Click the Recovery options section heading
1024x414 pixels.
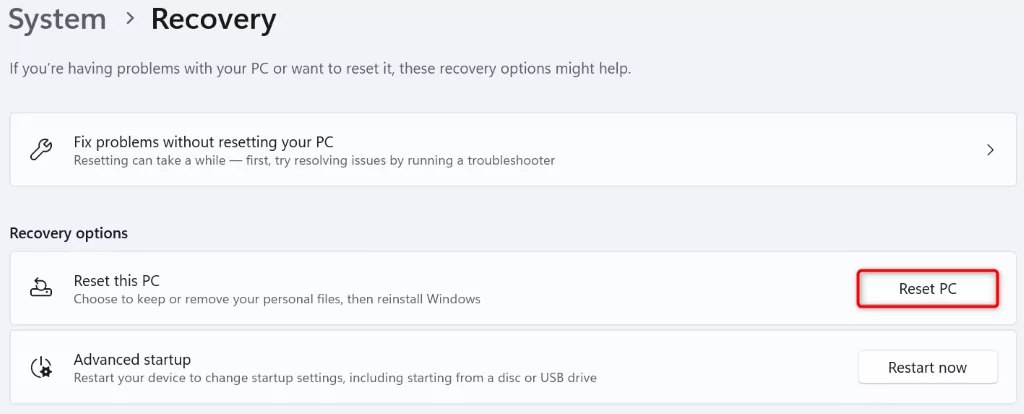click(69, 233)
